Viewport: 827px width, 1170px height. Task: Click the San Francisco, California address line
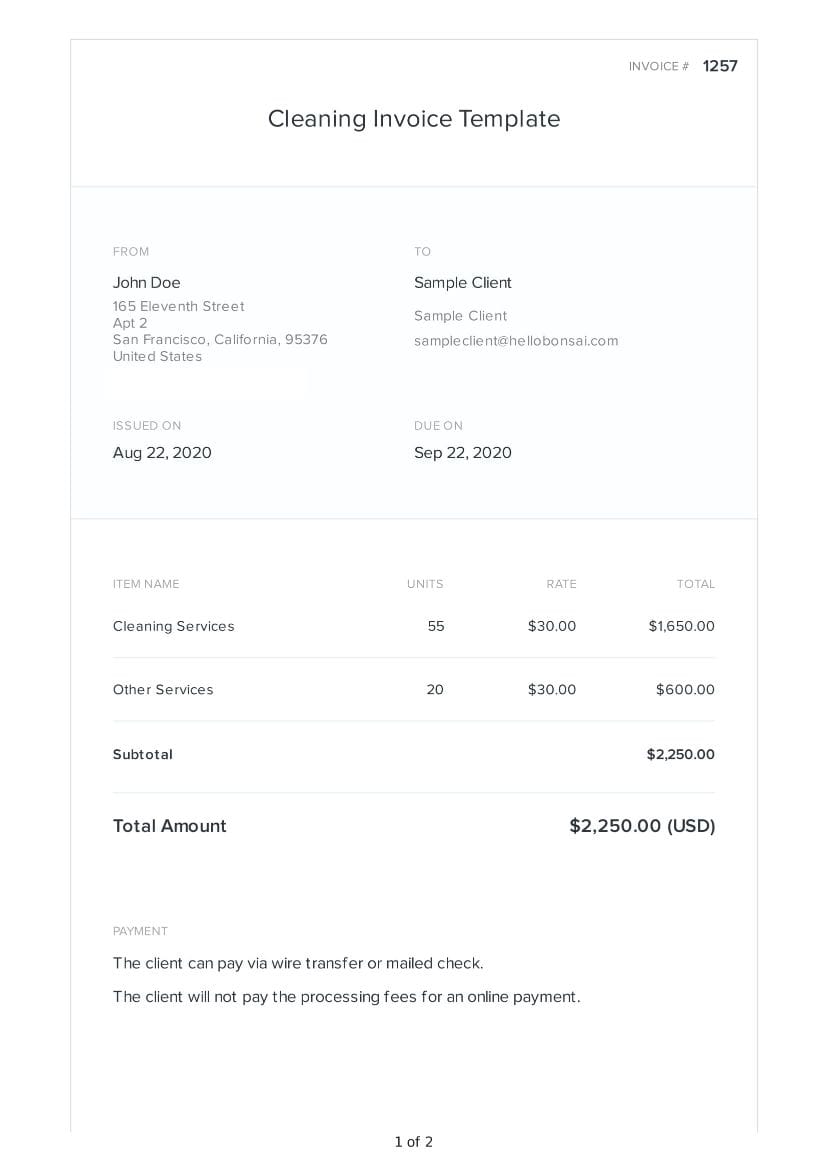(x=220, y=340)
